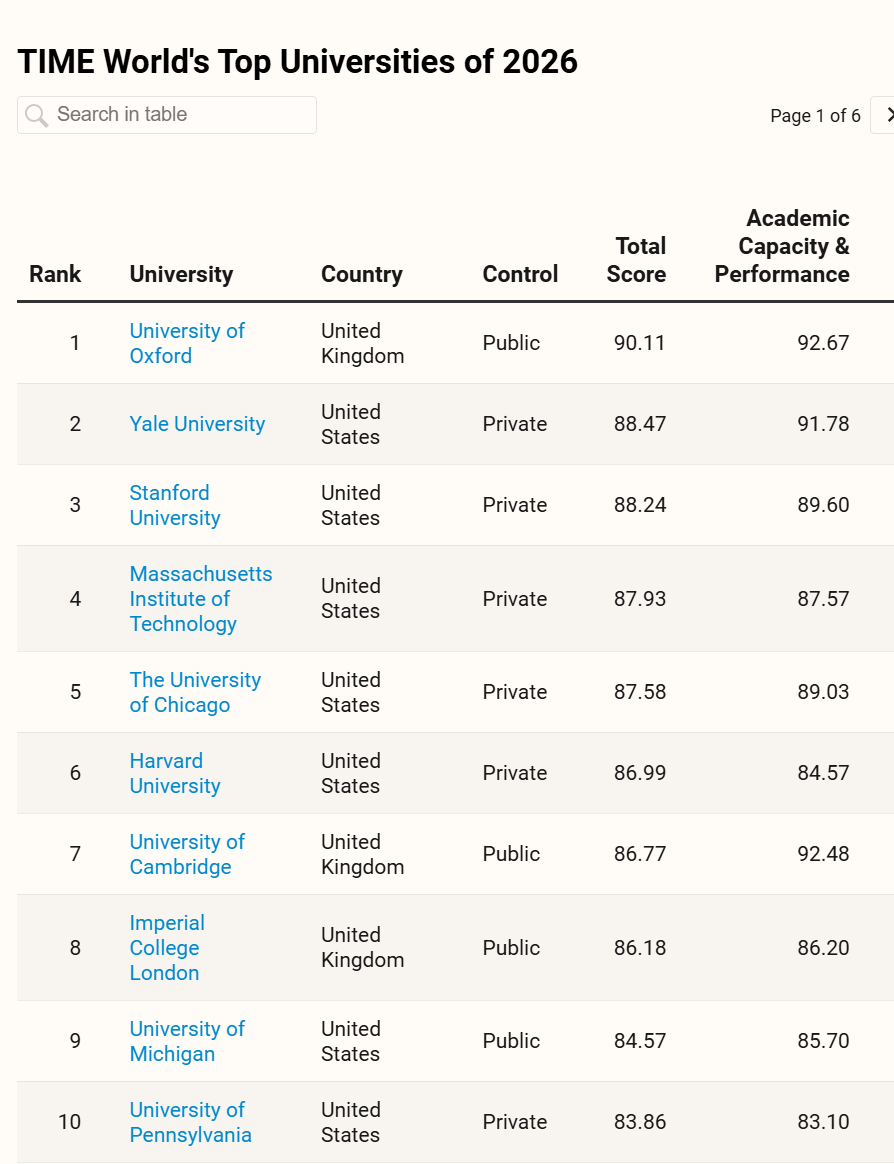The width and height of the screenshot is (894, 1164).
Task: Sort by the Total Score column header
Action: [637, 260]
